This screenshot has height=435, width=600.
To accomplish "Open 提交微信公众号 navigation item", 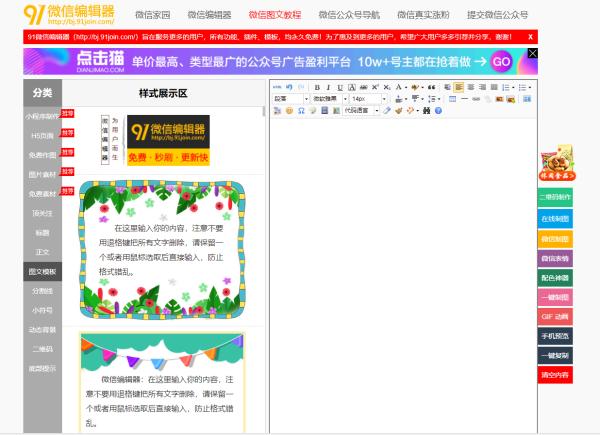I will 497,15.
